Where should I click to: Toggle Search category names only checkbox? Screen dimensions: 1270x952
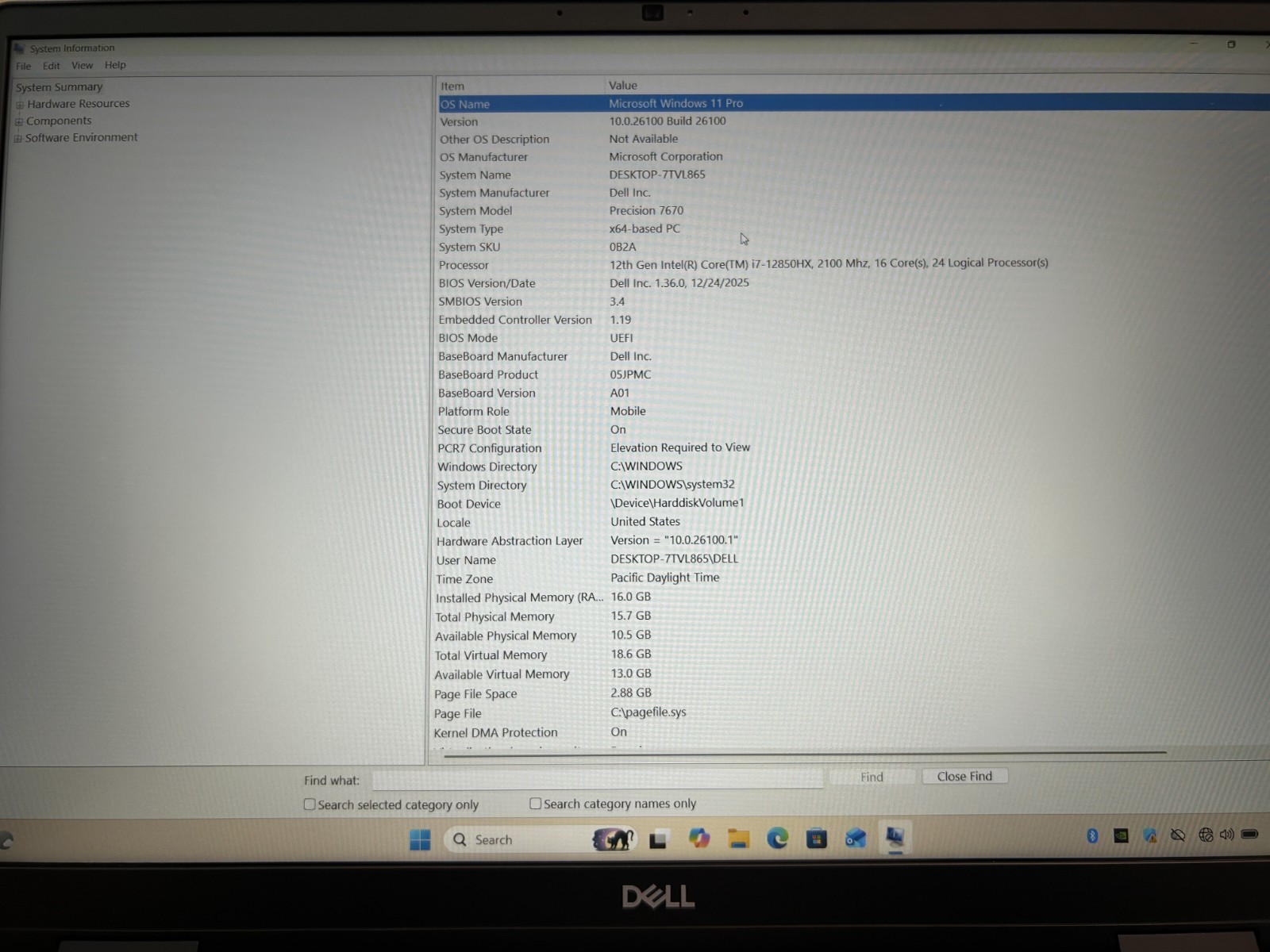[535, 804]
